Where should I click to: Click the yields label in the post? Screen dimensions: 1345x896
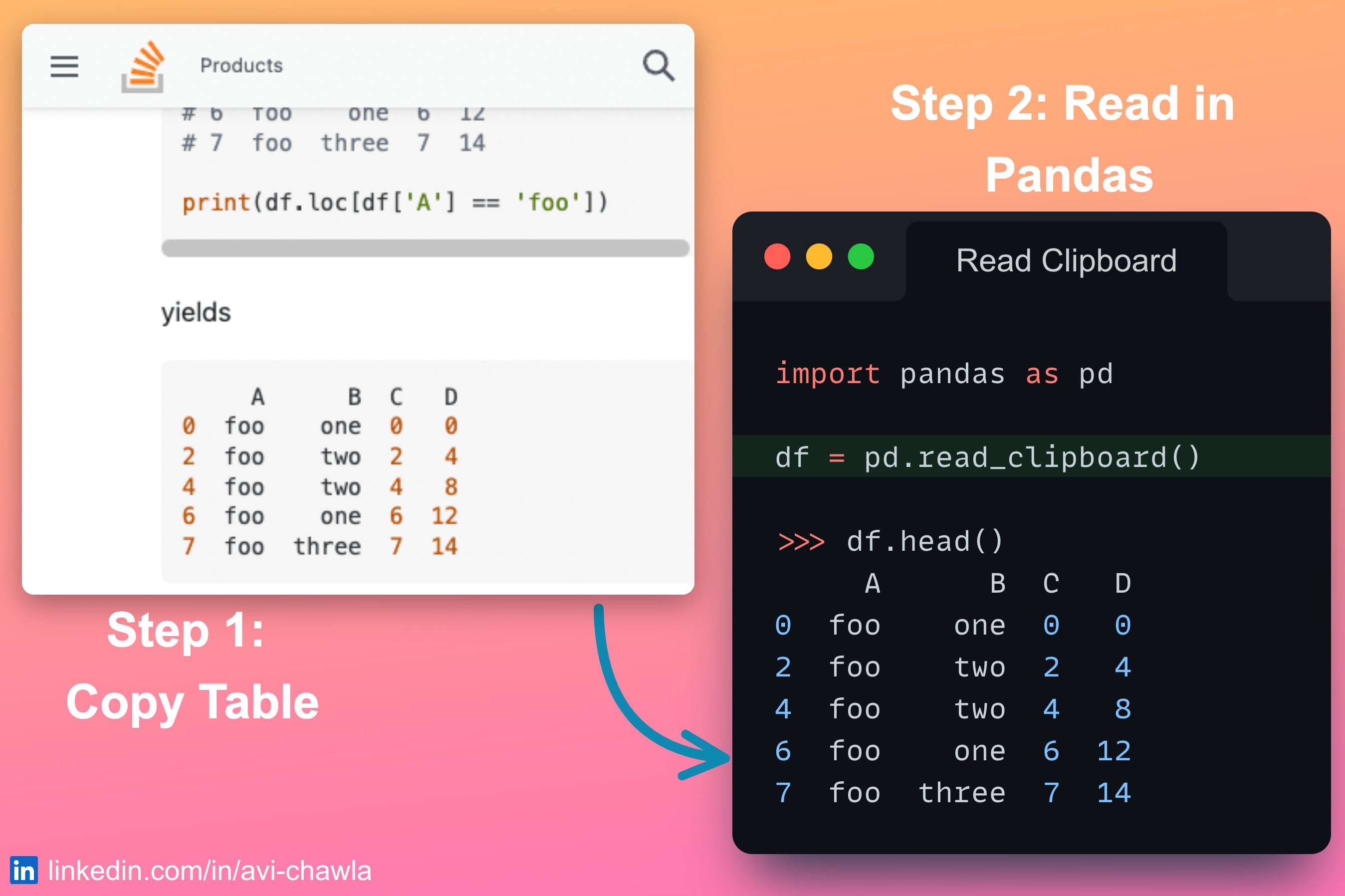click(x=196, y=312)
